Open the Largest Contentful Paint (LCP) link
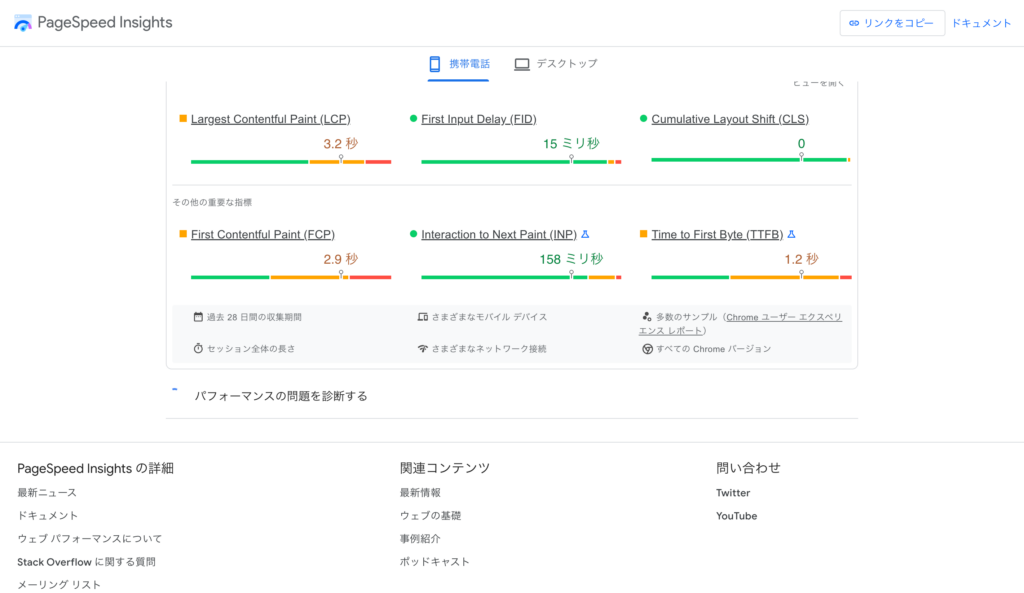Image resolution: width=1024 pixels, height=593 pixels. pyautogui.click(x=270, y=119)
